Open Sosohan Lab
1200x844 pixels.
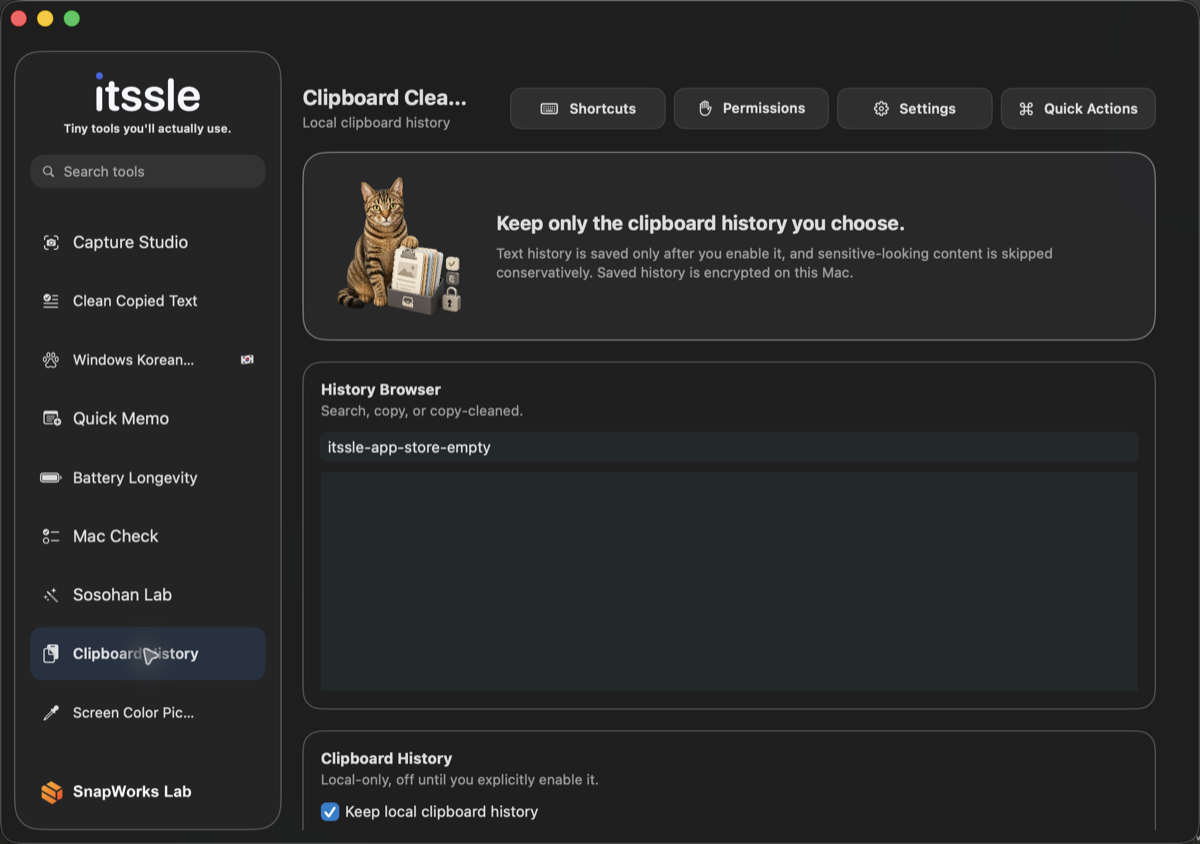tap(148, 595)
